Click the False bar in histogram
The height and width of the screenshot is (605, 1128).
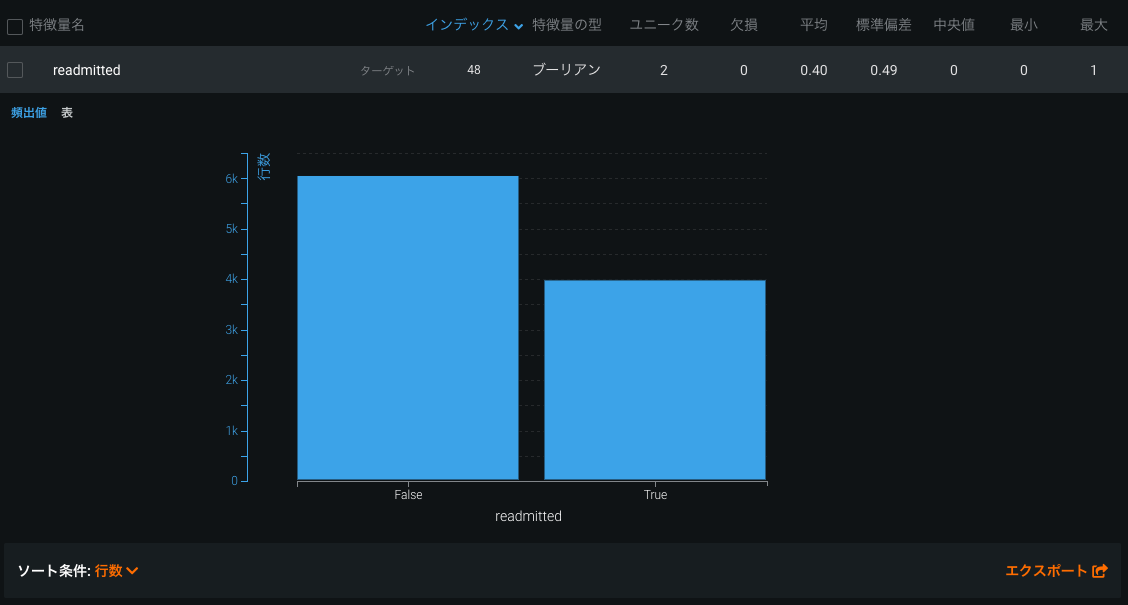pyautogui.click(x=408, y=328)
